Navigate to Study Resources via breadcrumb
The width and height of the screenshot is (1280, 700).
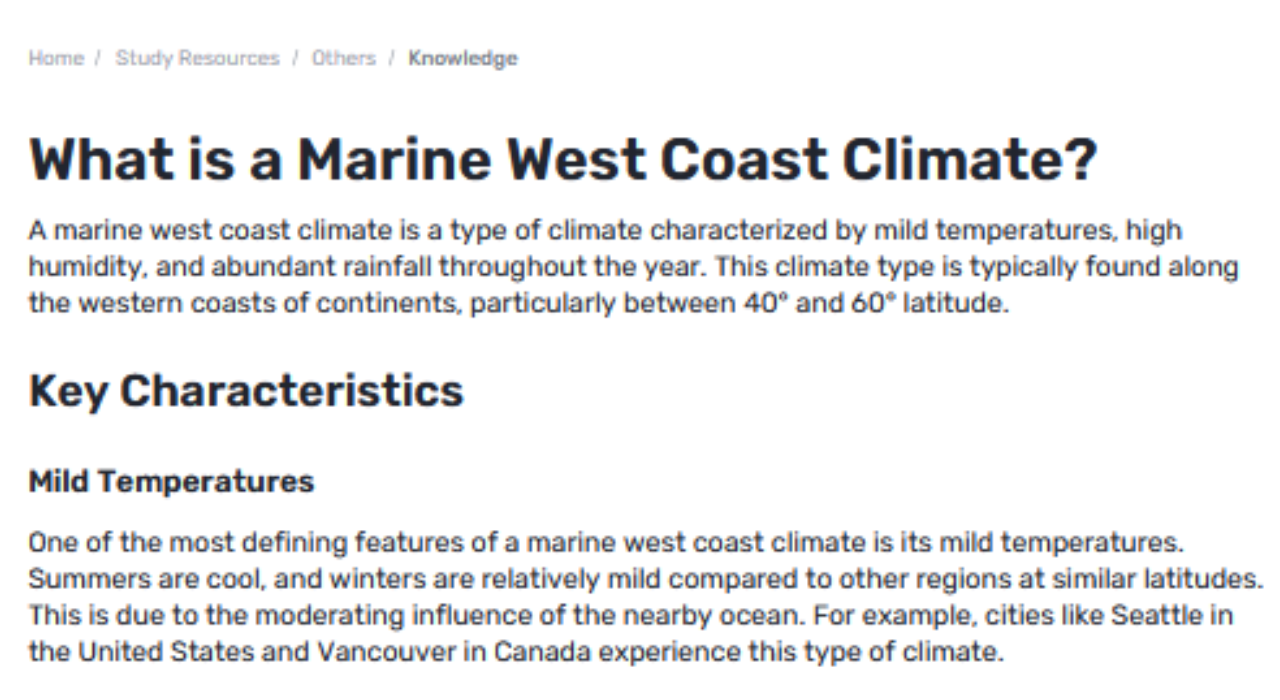(x=197, y=57)
